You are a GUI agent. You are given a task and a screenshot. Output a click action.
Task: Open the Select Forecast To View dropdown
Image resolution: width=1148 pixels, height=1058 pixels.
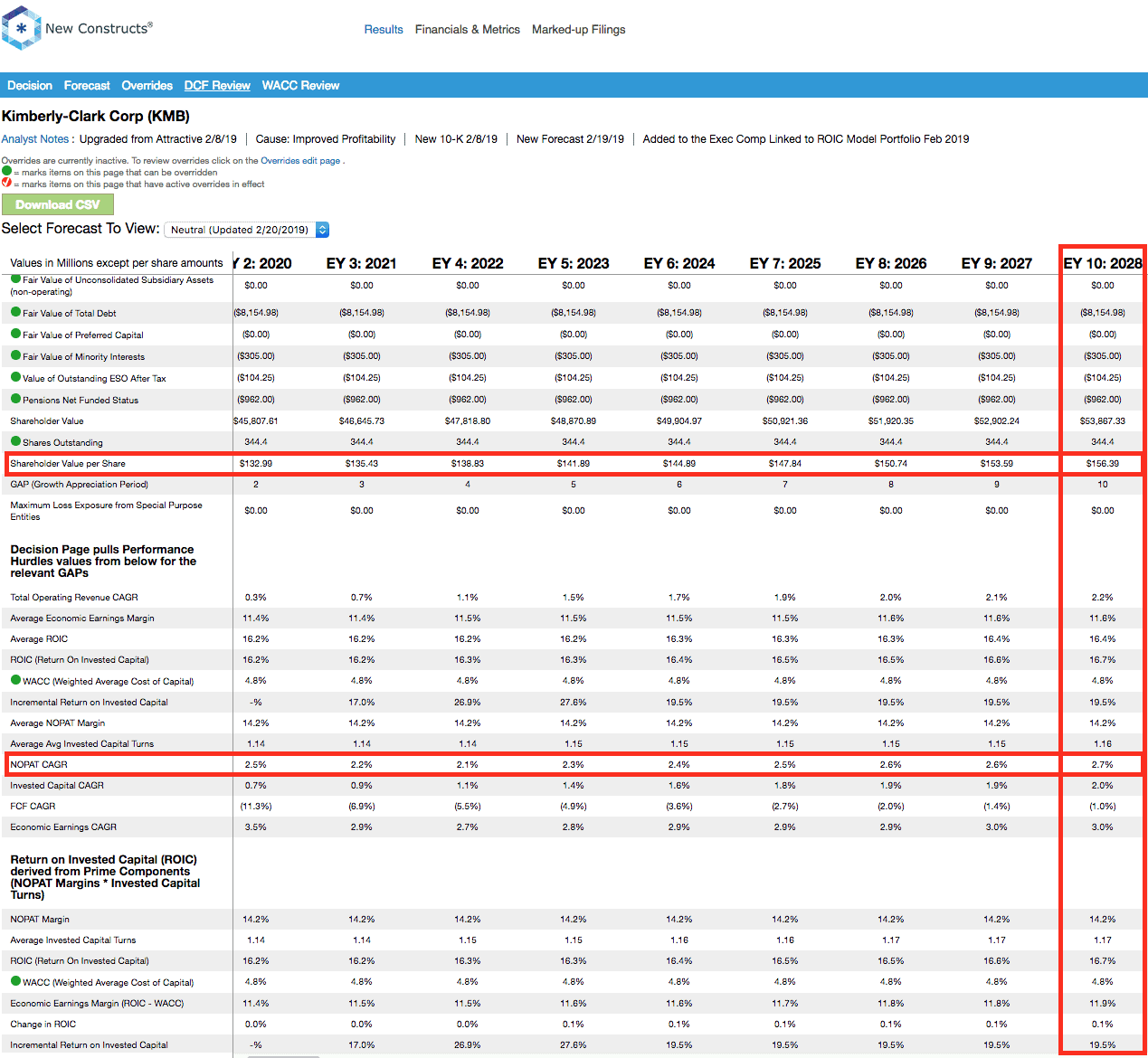[x=247, y=230]
